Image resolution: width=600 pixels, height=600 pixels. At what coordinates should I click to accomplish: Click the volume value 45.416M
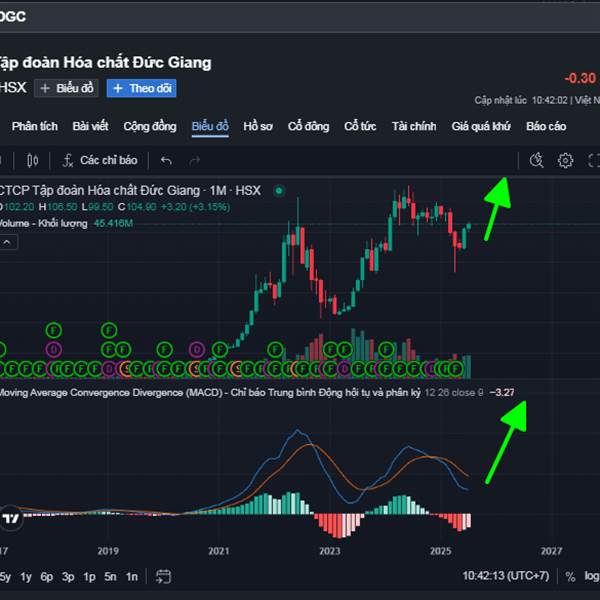(113, 223)
